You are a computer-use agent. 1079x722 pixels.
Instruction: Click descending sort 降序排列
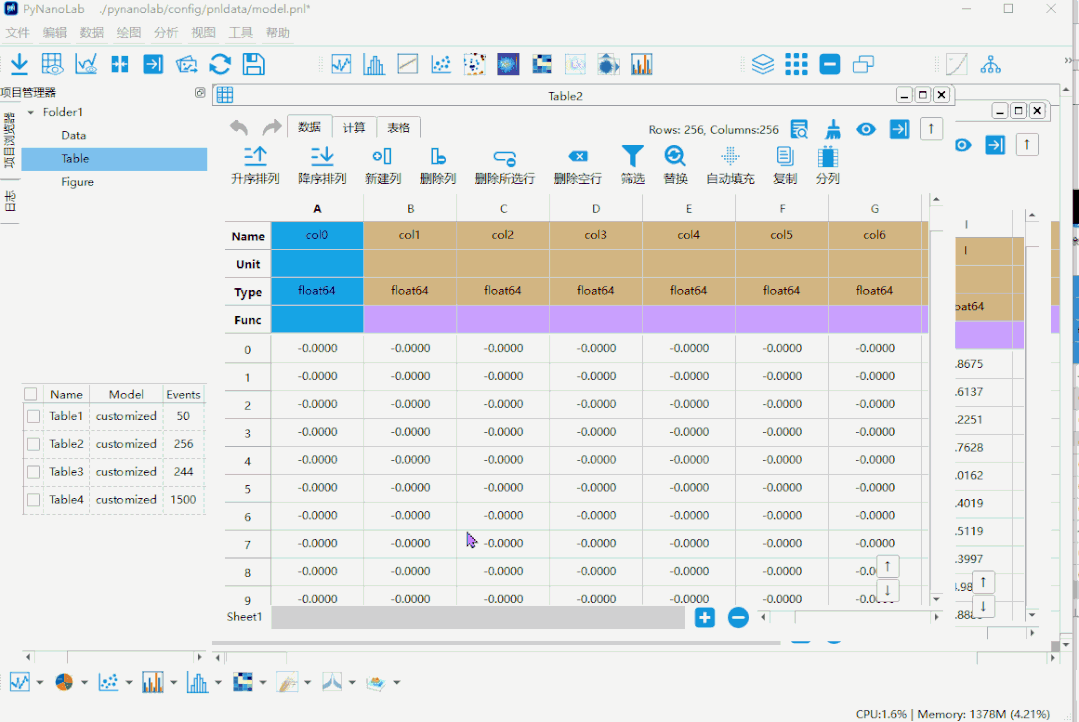[322, 165]
